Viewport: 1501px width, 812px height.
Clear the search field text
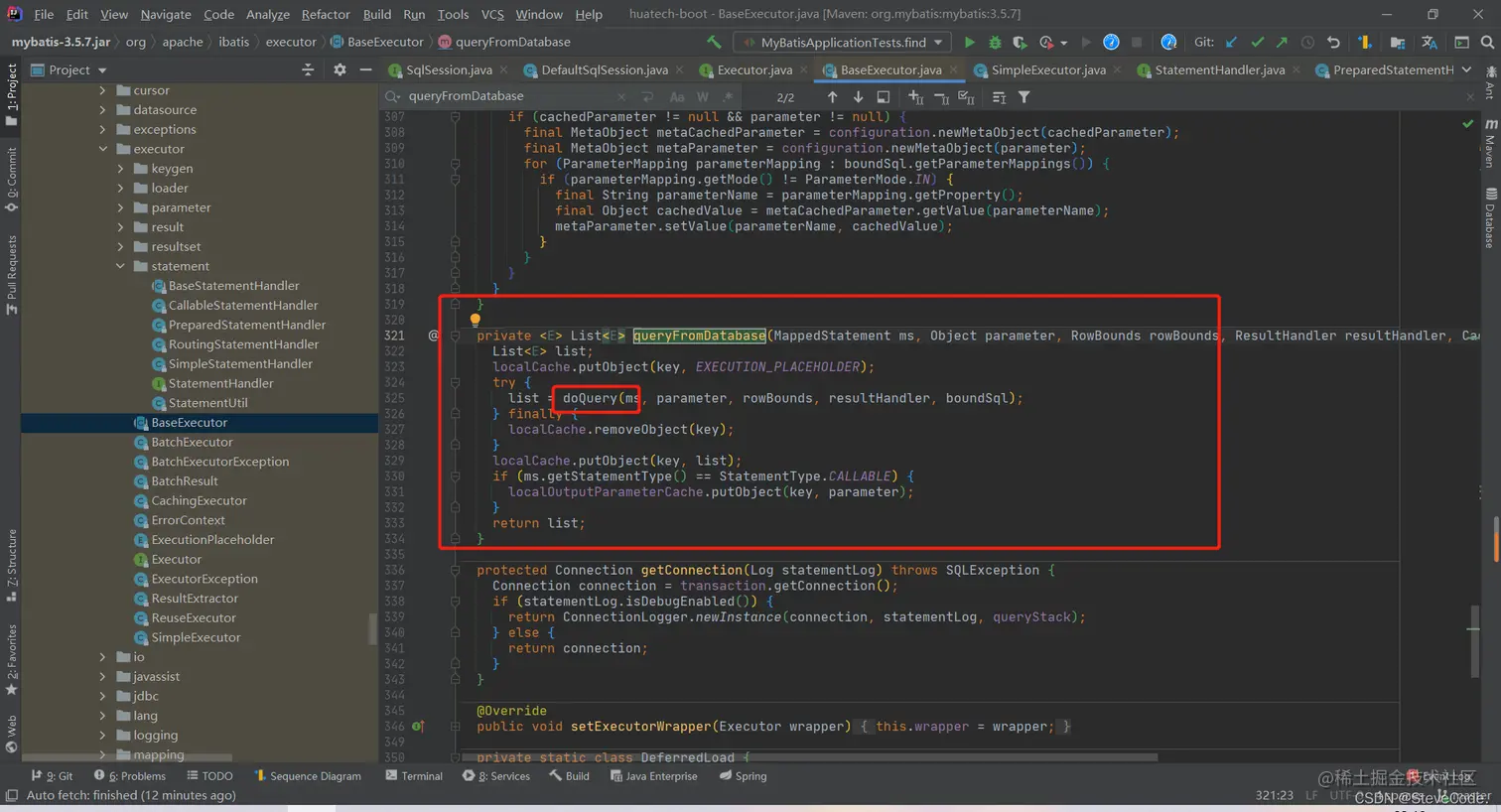pos(621,96)
